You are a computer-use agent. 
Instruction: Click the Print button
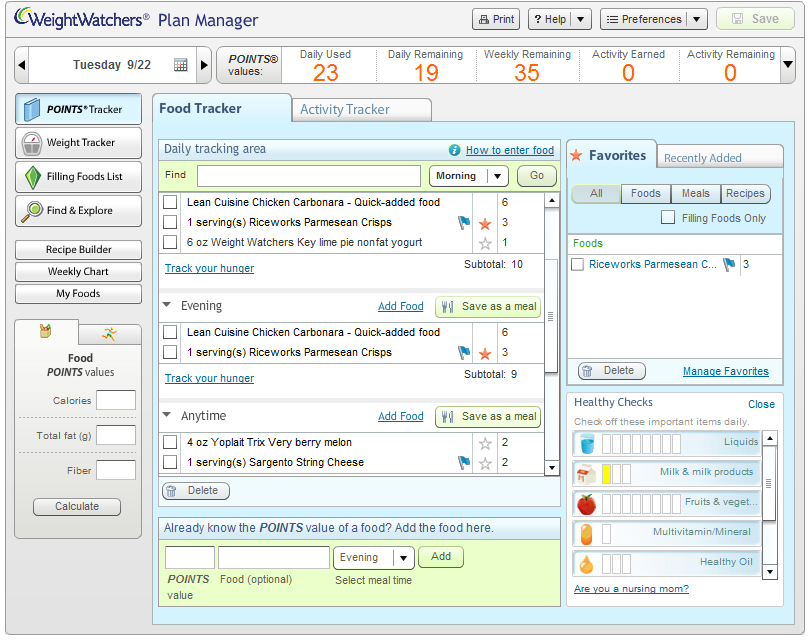(x=496, y=20)
